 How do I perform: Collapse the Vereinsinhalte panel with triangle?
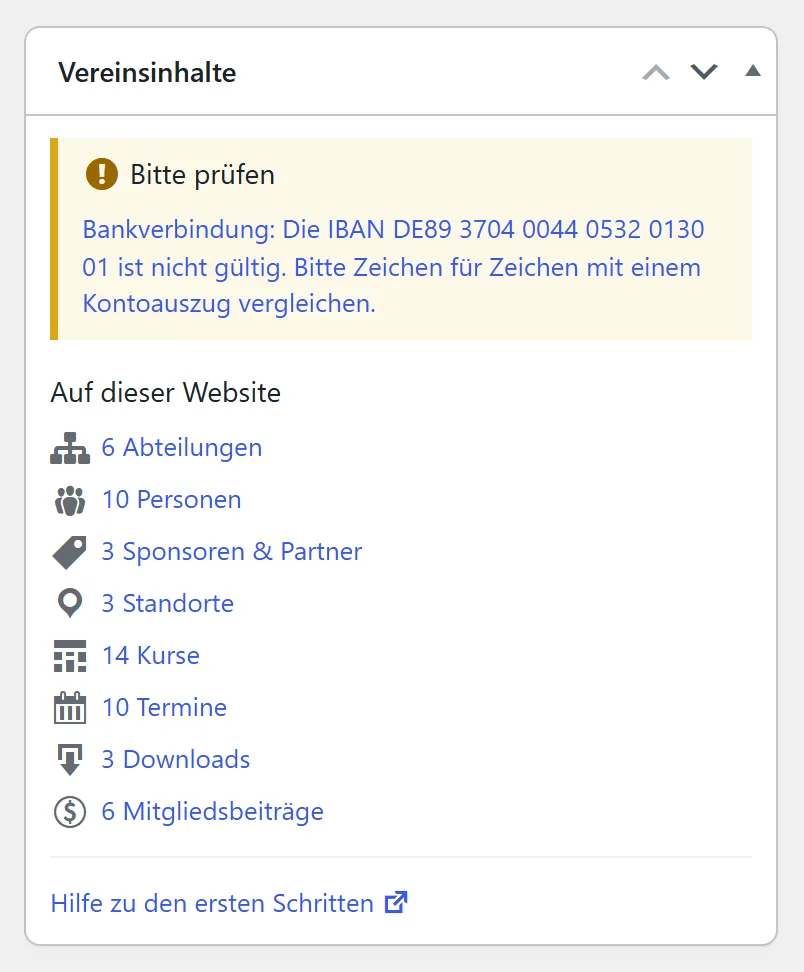pyautogui.click(x=753, y=71)
